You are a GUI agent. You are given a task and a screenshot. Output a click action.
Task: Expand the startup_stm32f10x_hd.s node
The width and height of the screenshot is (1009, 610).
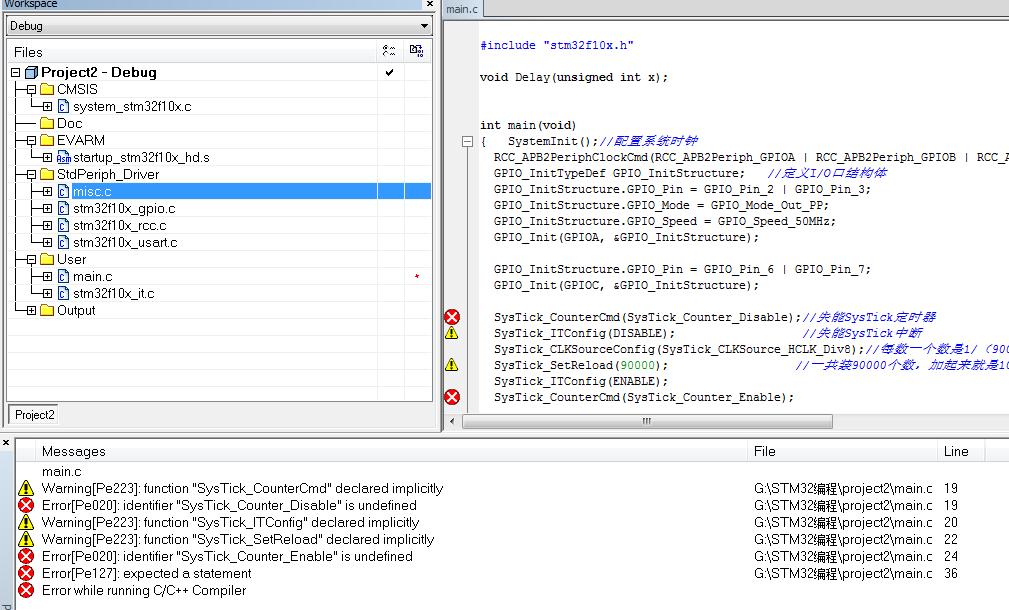[48, 158]
